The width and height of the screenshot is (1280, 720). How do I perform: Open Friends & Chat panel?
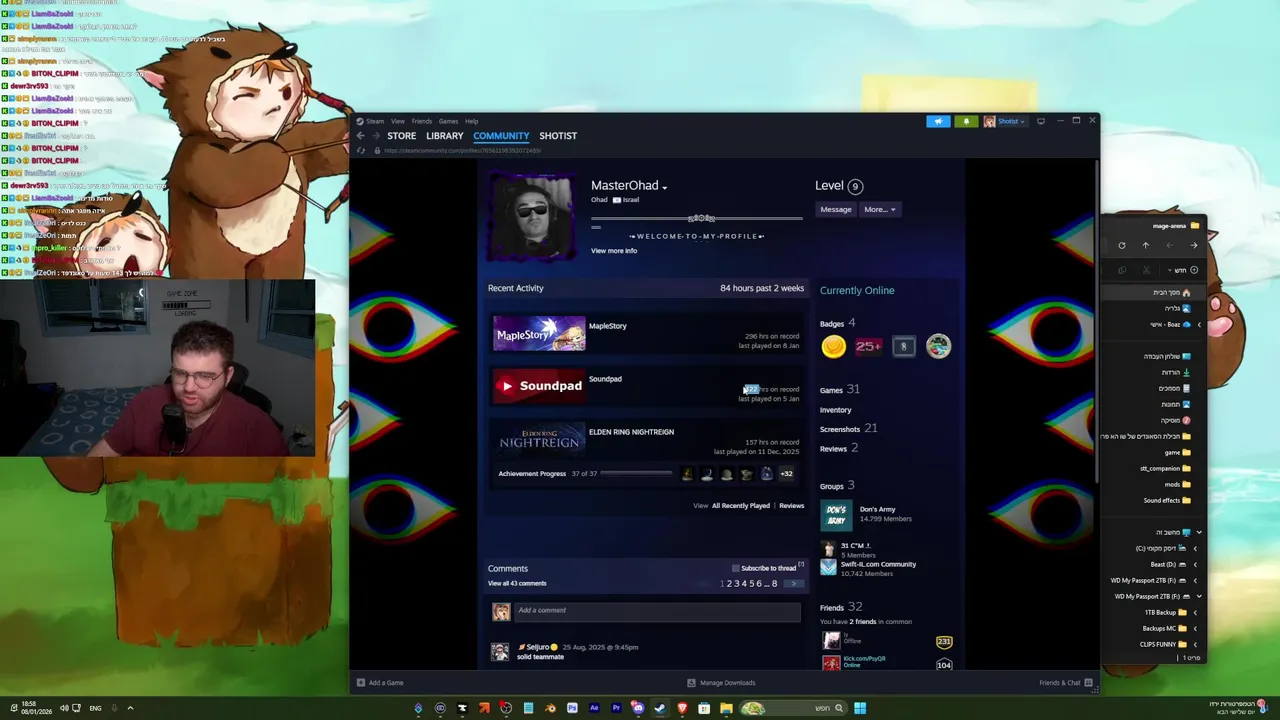coord(1065,683)
